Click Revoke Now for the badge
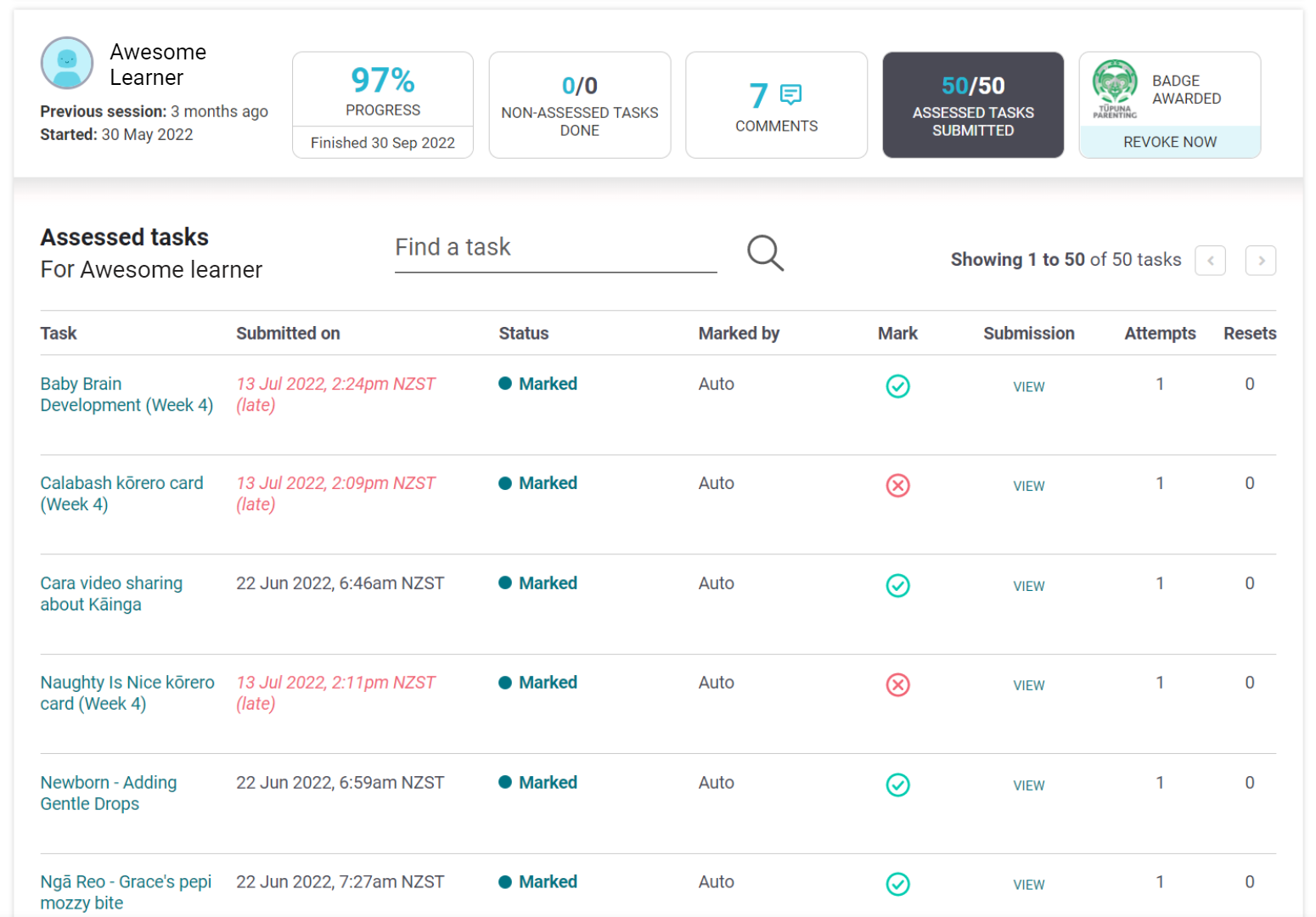This screenshot has width=1316, height=917. click(x=1169, y=142)
